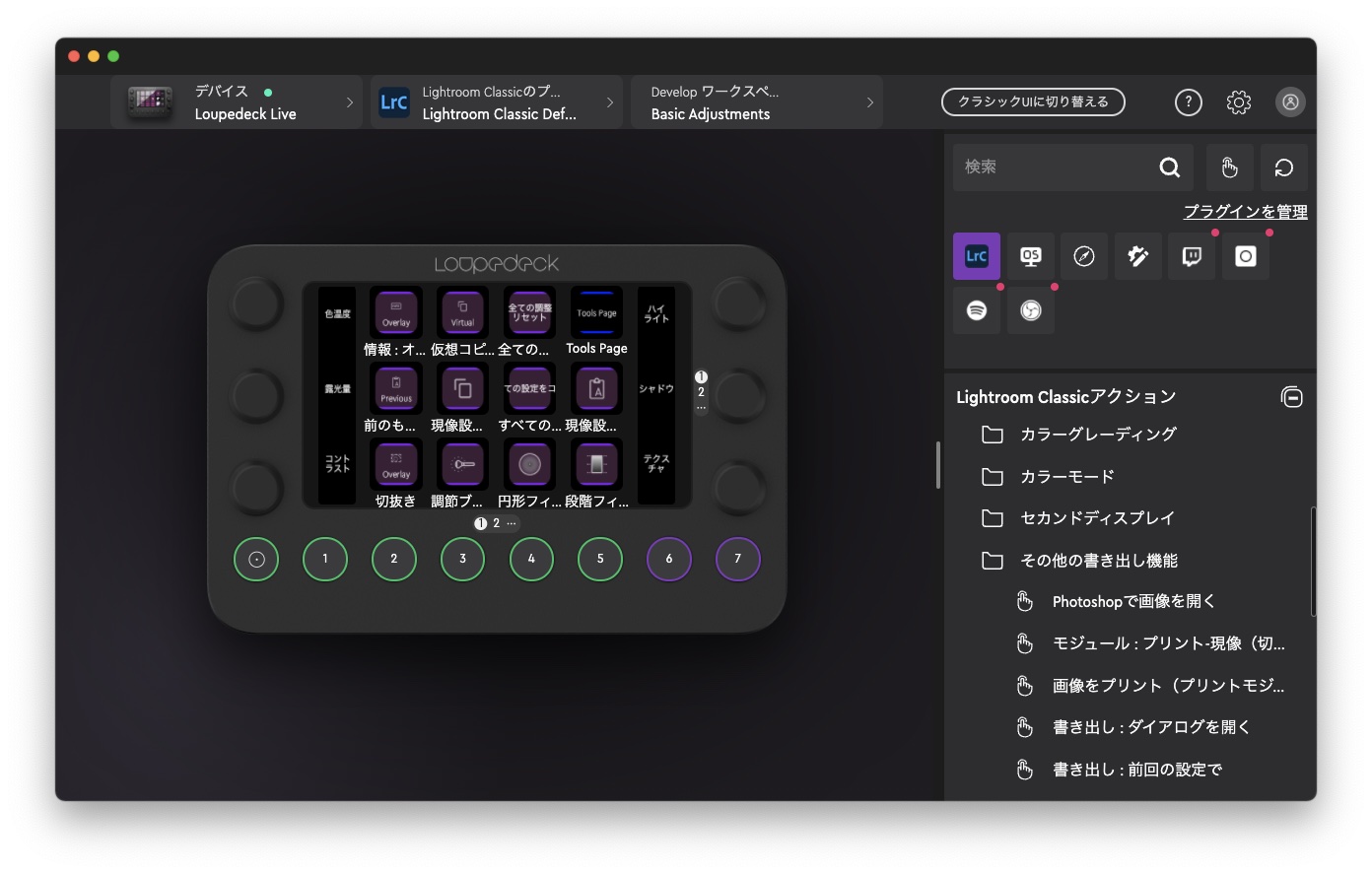Select the 色温度 dial slot
Image resolution: width=1372 pixels, height=874 pixels.
[337, 313]
